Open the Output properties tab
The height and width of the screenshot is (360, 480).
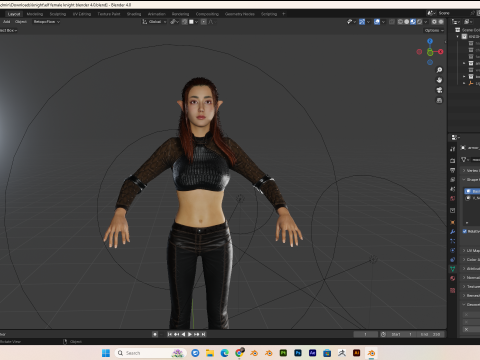tap(452, 170)
